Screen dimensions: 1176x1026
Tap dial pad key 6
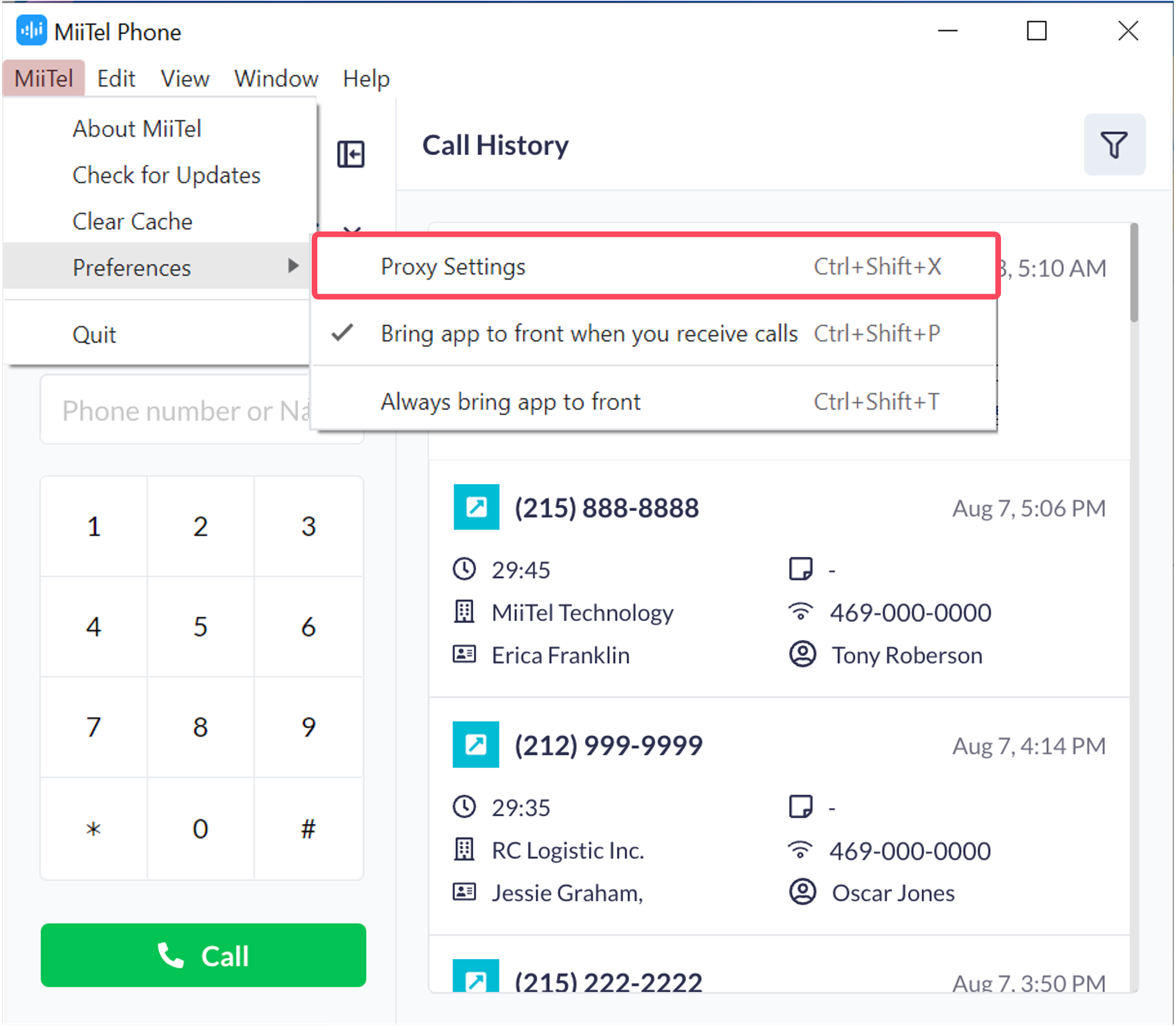[309, 627]
